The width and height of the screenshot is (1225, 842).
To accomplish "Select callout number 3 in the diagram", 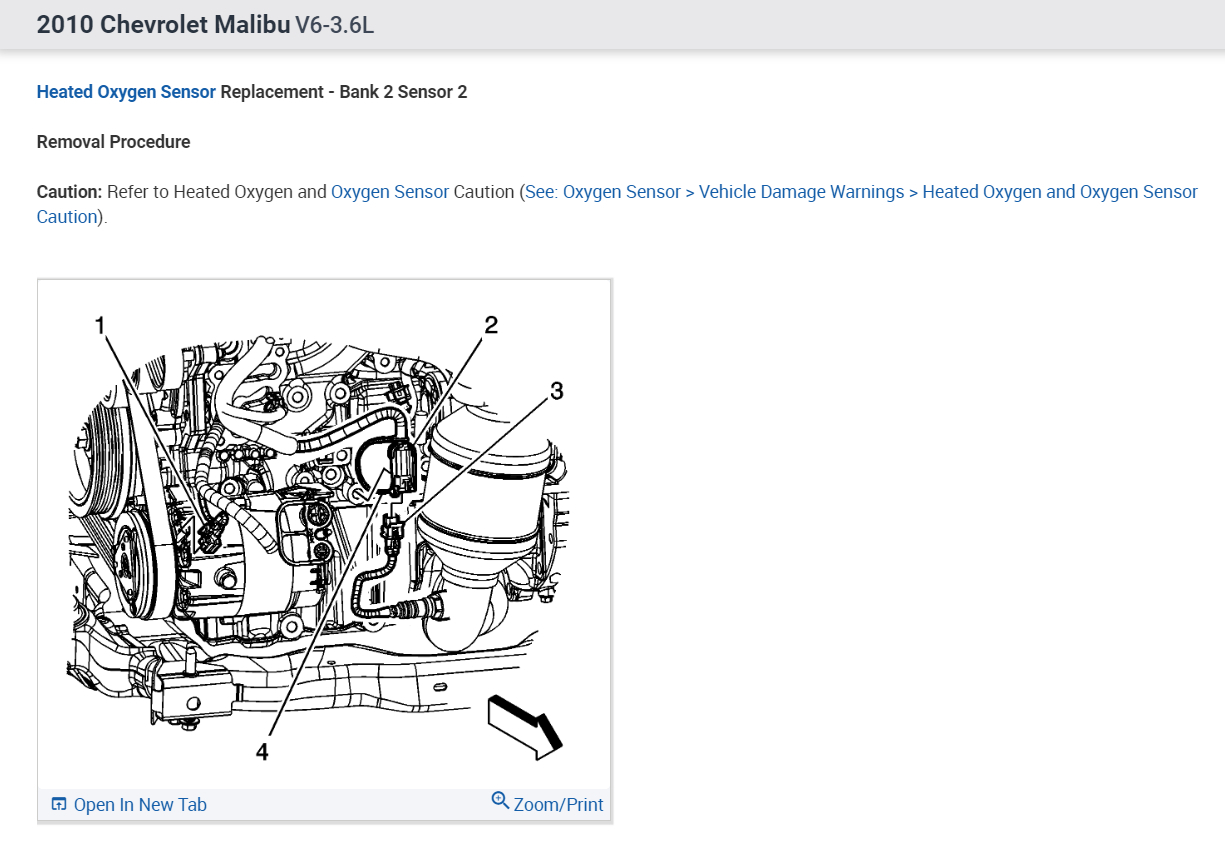I will (557, 391).
